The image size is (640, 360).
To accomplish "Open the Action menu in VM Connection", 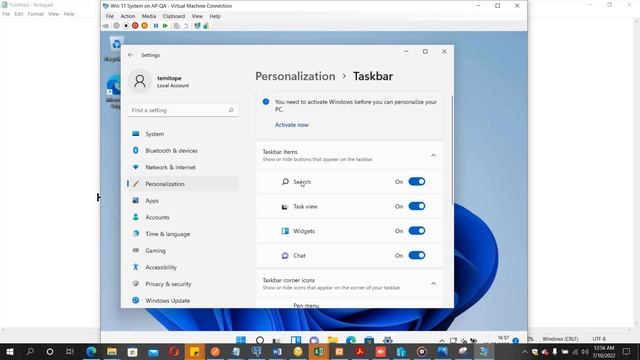I will click(x=127, y=16).
